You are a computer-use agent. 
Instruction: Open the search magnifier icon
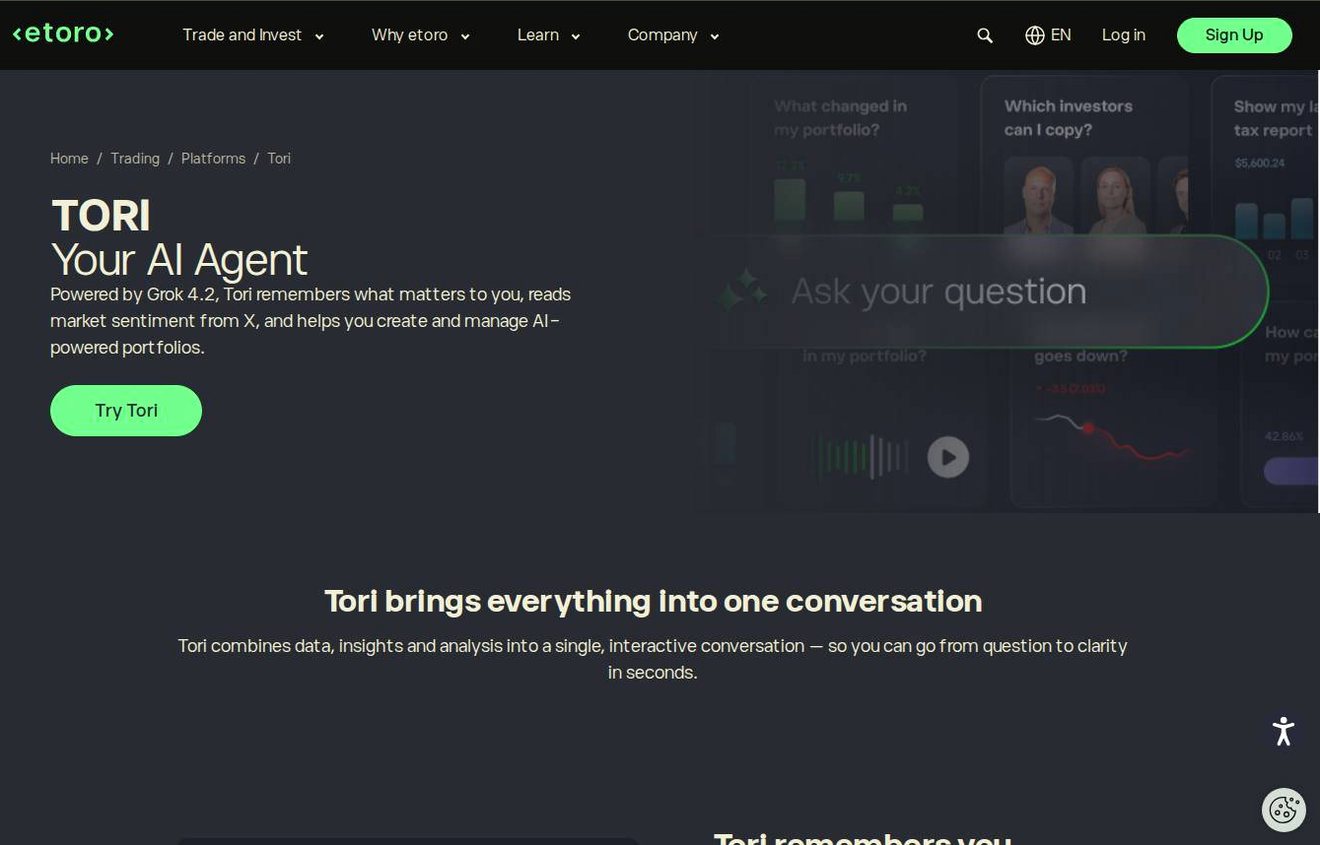tap(985, 35)
